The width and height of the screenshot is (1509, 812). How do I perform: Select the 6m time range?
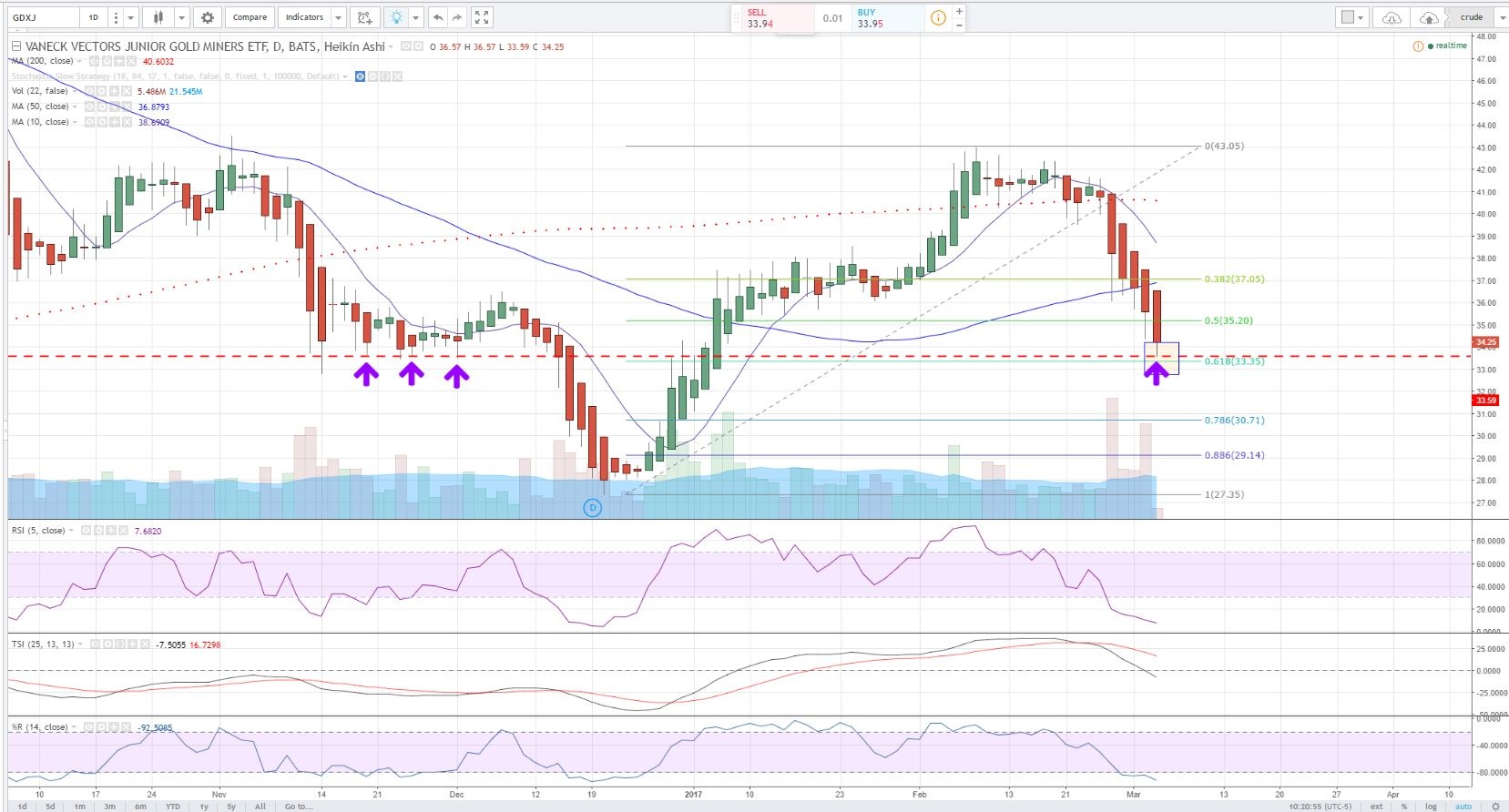click(x=140, y=807)
